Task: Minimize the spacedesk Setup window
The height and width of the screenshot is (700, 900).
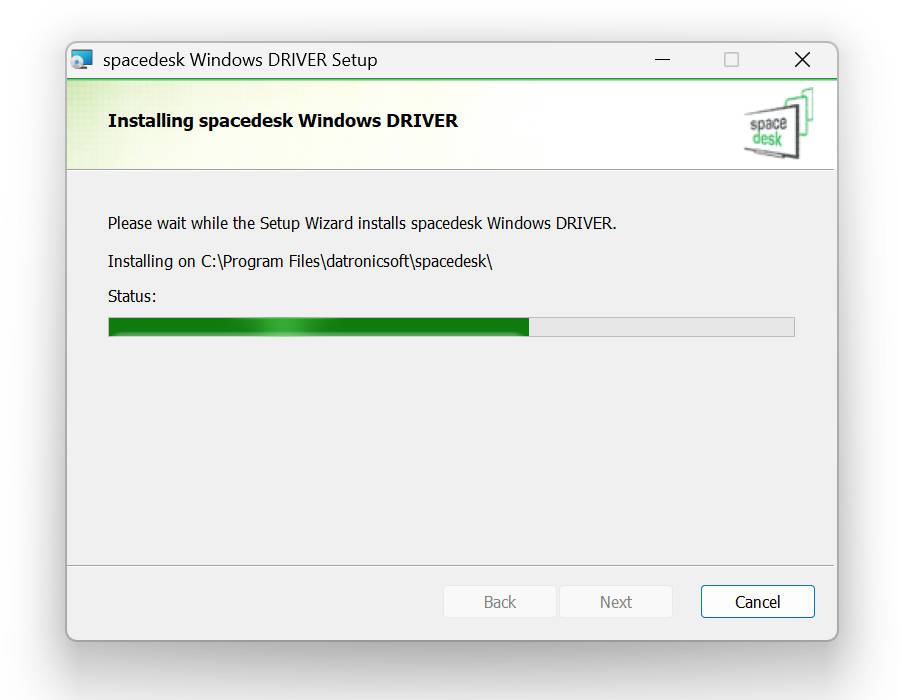Action: 662,60
